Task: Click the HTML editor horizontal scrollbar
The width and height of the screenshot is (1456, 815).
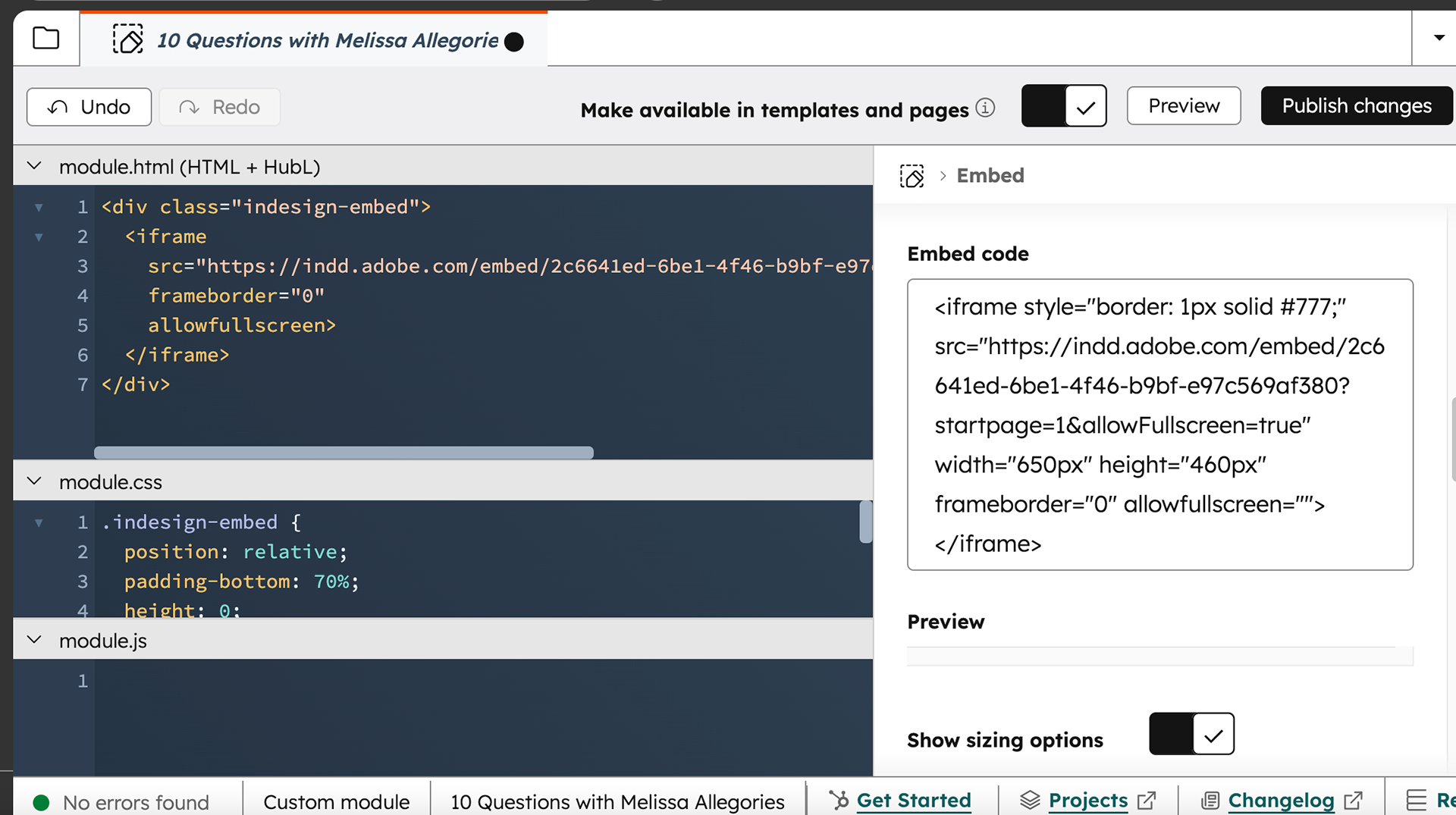Action: point(344,453)
